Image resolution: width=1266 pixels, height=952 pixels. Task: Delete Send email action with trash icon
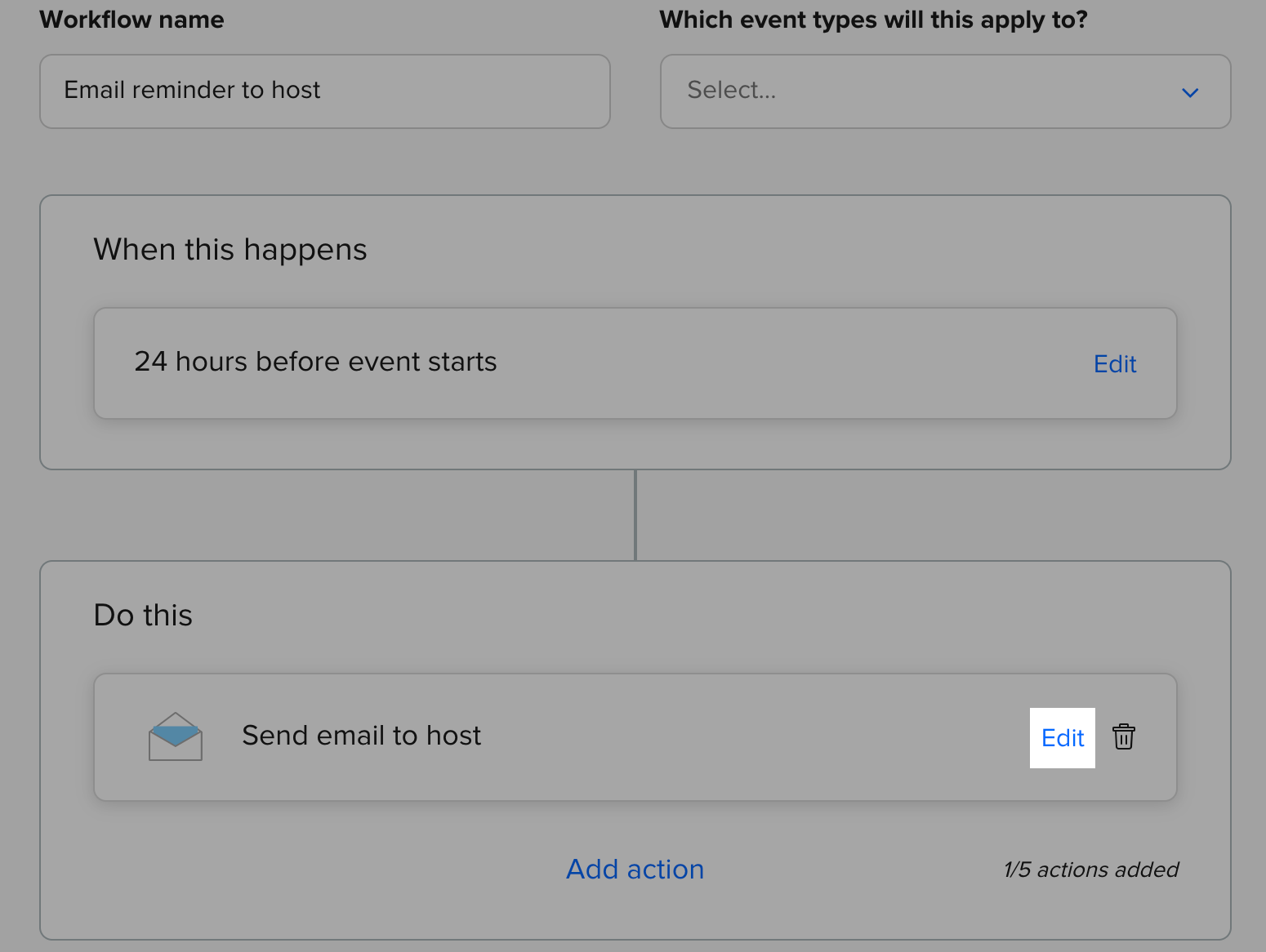point(1124,736)
